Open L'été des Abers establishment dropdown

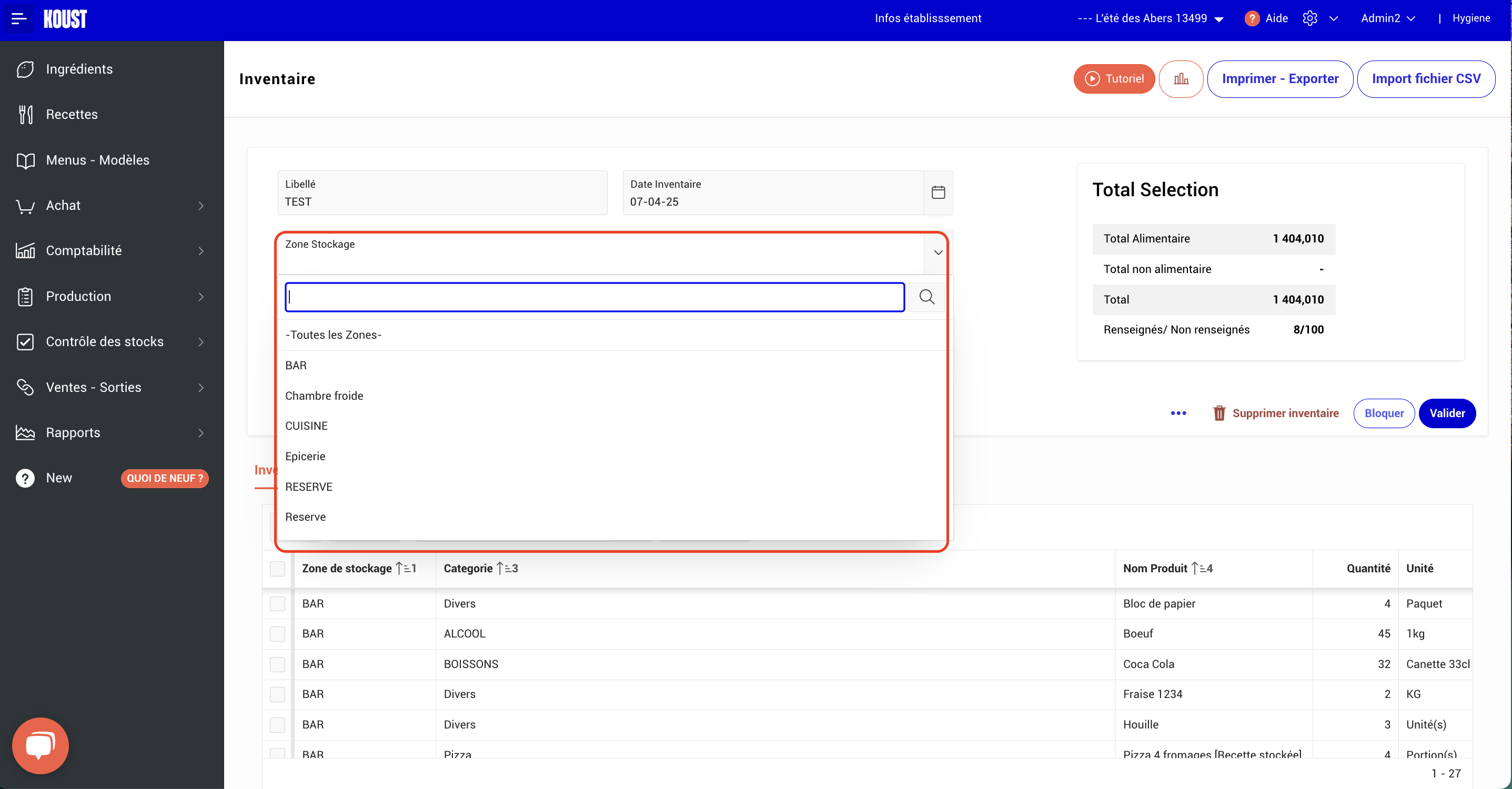pyautogui.click(x=1151, y=19)
